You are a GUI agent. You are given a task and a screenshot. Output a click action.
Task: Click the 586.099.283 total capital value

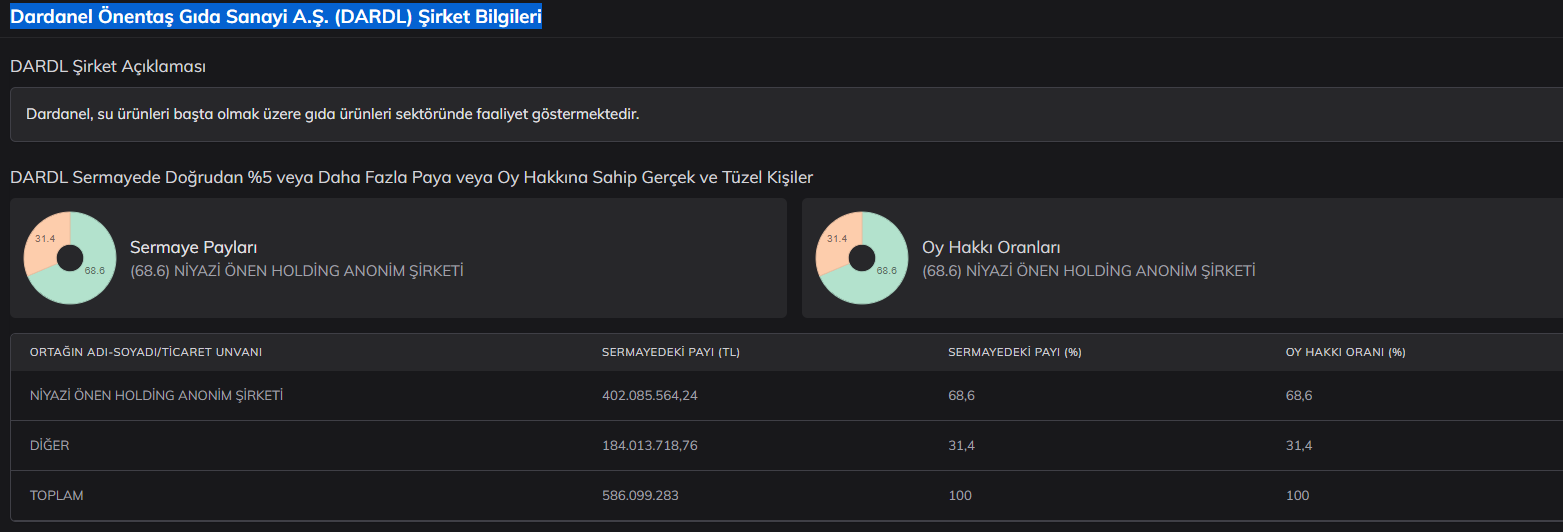(641, 496)
